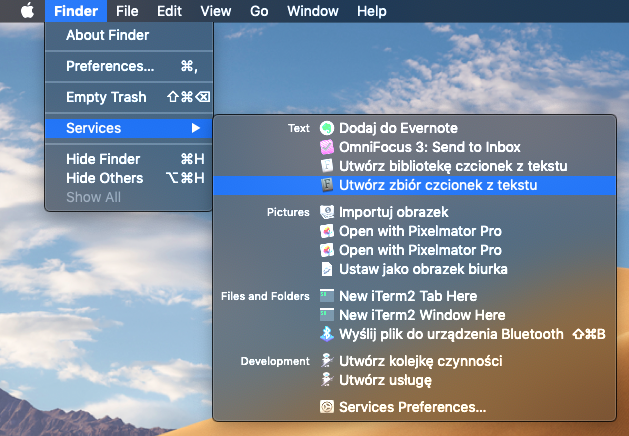Expand the Services submenu arrow
The image size is (629, 436).
pos(196,128)
